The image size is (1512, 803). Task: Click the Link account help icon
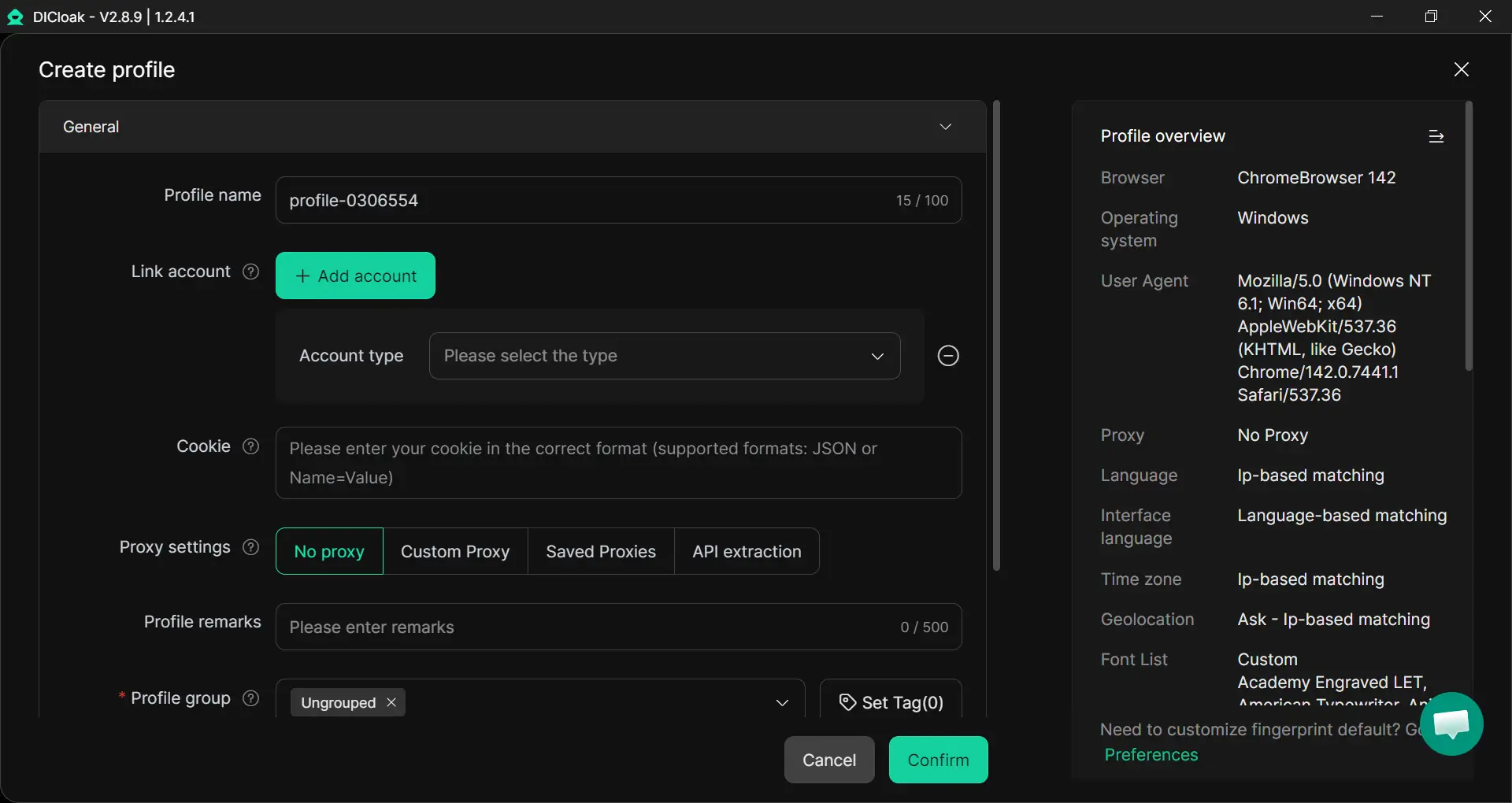(x=250, y=272)
